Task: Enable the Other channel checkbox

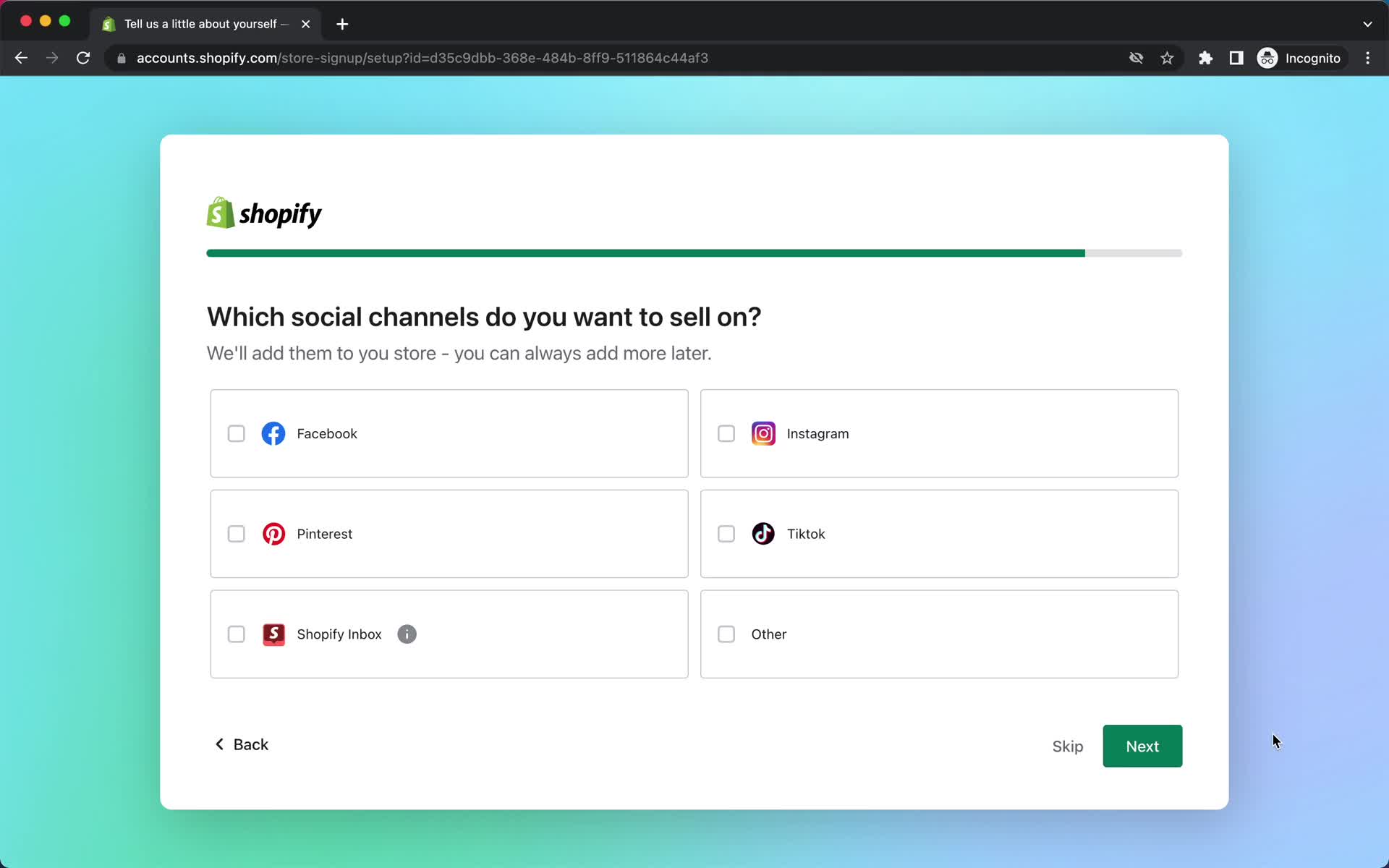Action: click(726, 634)
